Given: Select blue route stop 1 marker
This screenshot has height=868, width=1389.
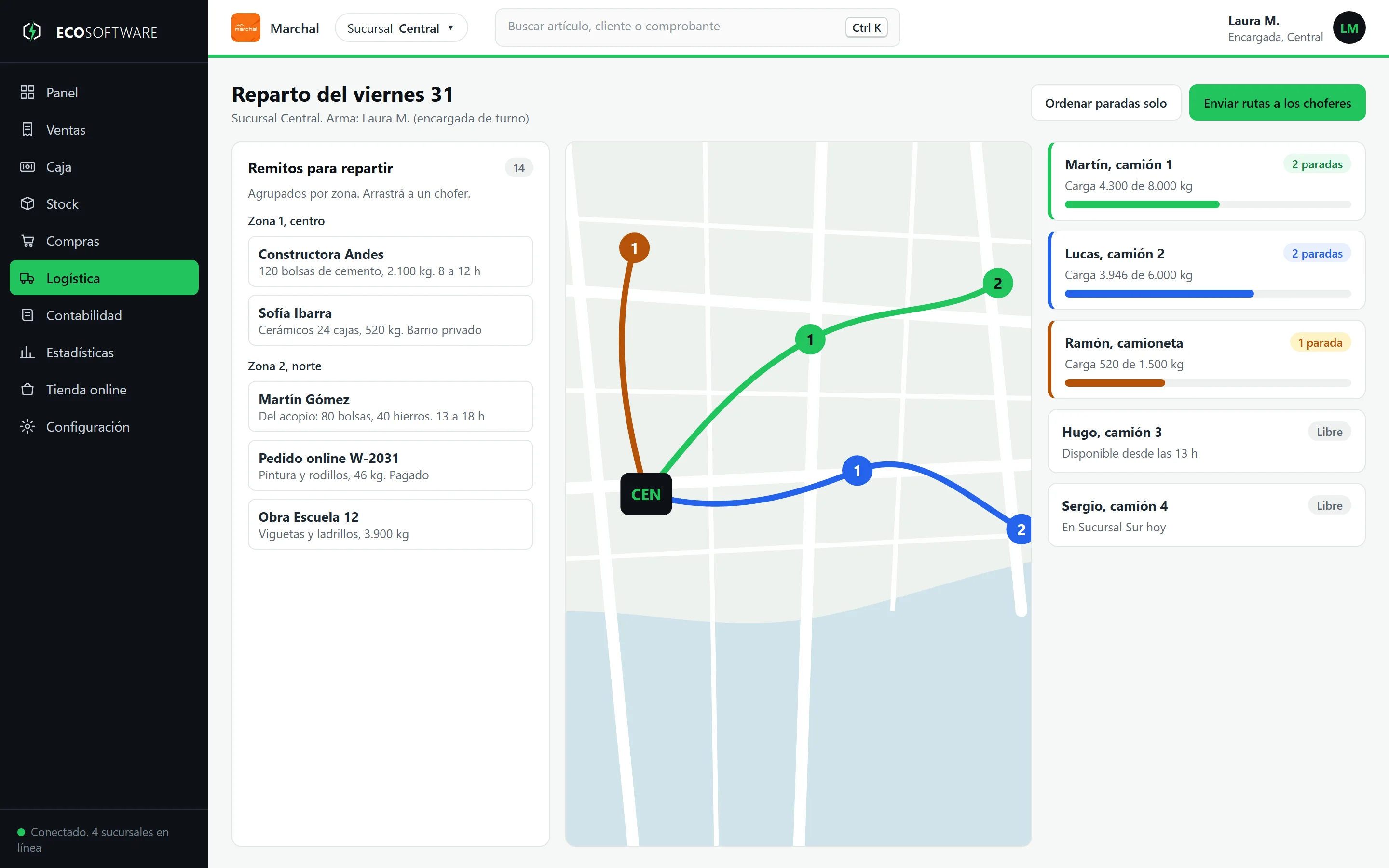Looking at the screenshot, I should (x=857, y=471).
